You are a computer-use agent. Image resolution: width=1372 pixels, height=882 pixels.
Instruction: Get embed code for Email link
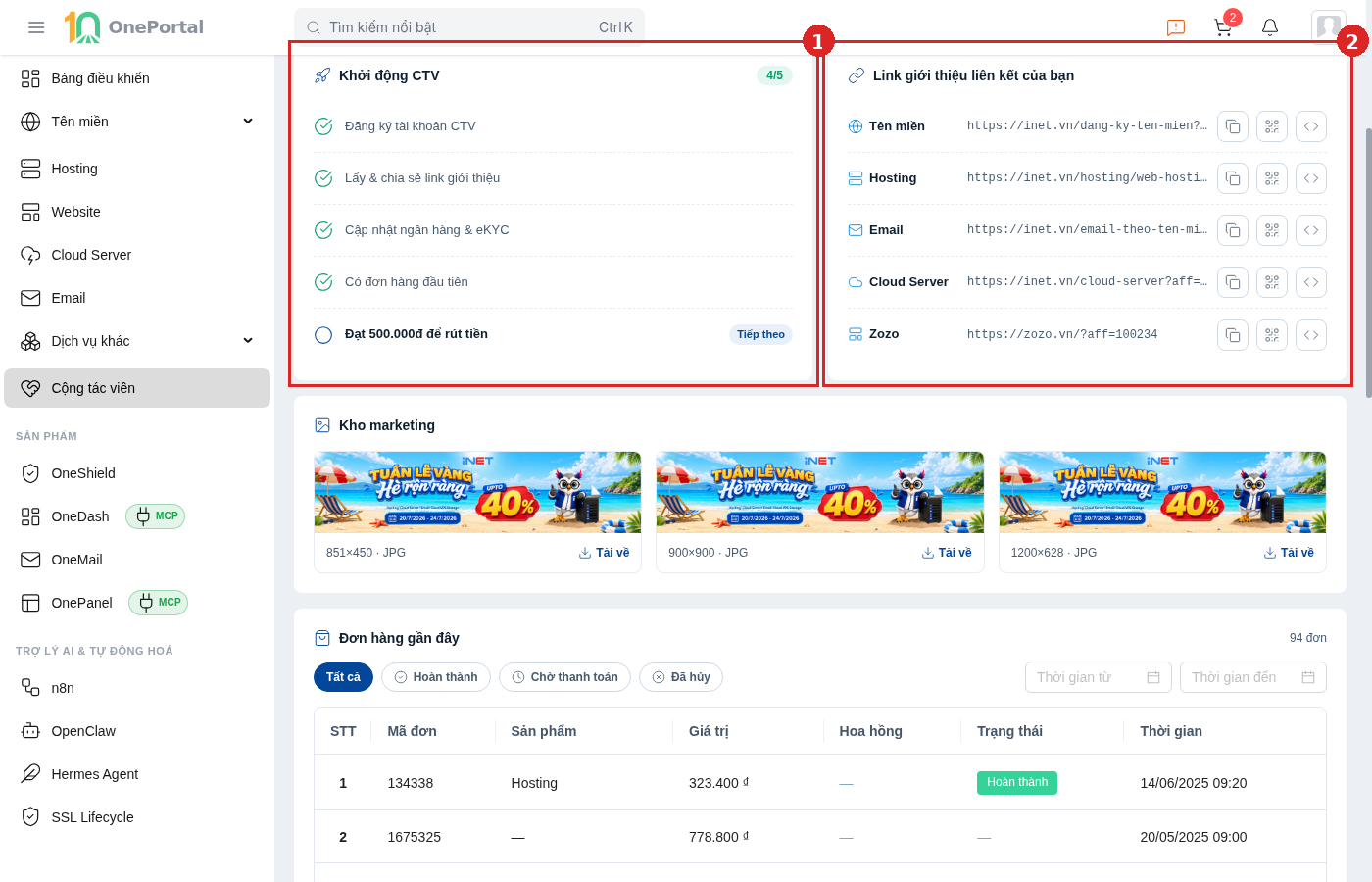click(x=1311, y=230)
